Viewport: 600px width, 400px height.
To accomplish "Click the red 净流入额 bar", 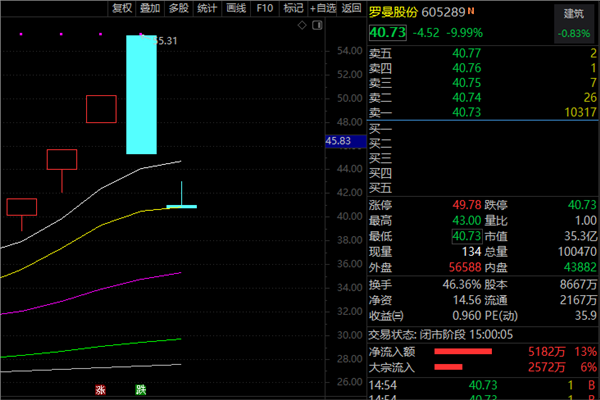I will 462,352.
